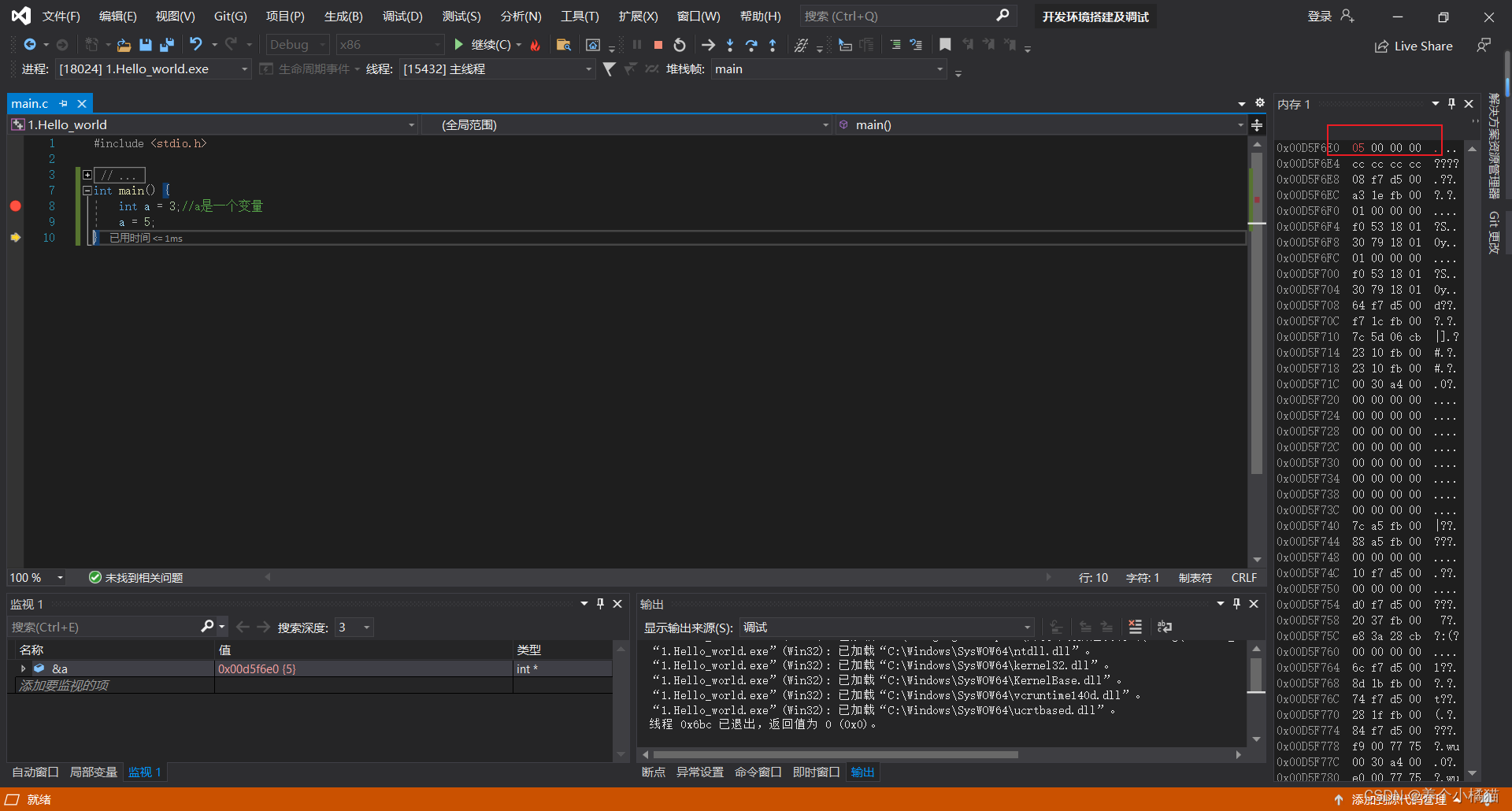Open the search depth dropdown showing 3
The width and height of the screenshot is (1512, 811).
point(354,628)
